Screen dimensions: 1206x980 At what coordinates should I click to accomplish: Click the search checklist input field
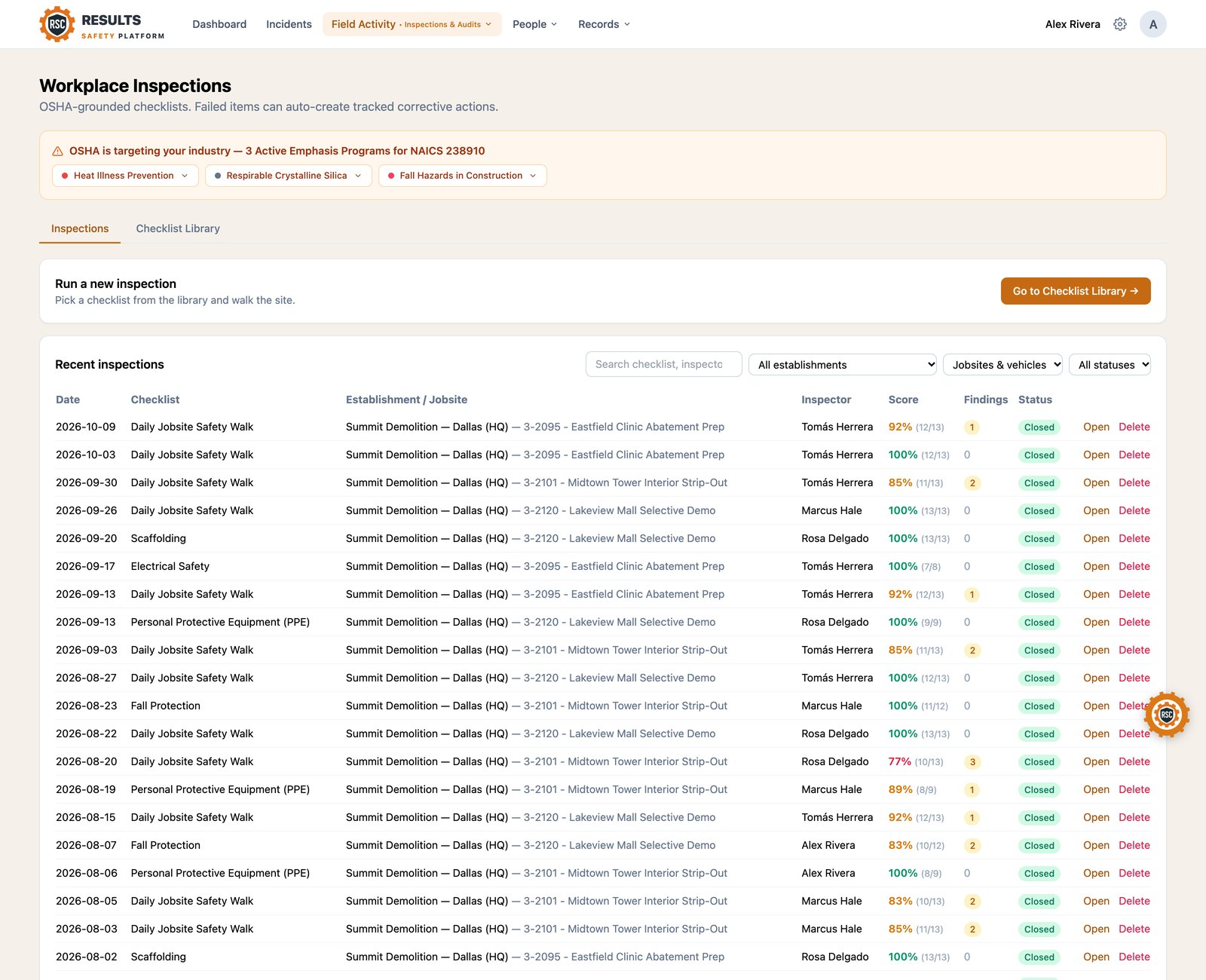pos(664,364)
